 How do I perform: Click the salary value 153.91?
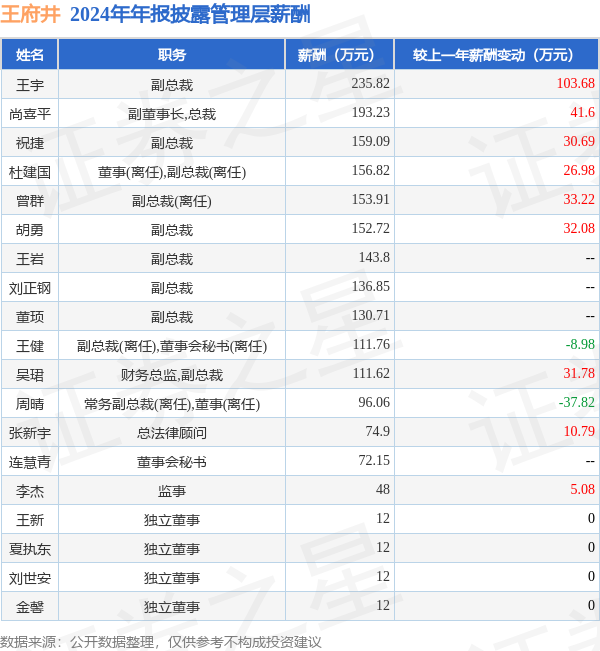370,200
